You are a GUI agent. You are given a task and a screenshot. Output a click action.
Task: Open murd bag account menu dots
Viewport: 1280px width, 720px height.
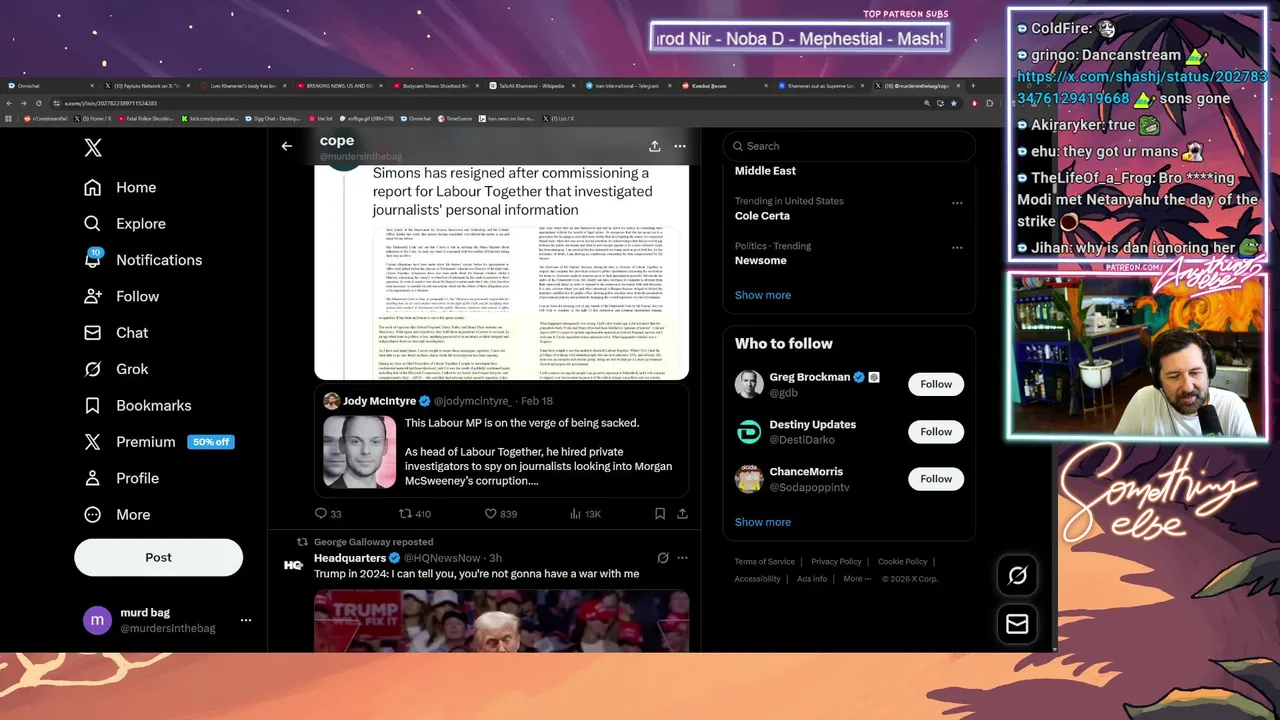click(246, 621)
